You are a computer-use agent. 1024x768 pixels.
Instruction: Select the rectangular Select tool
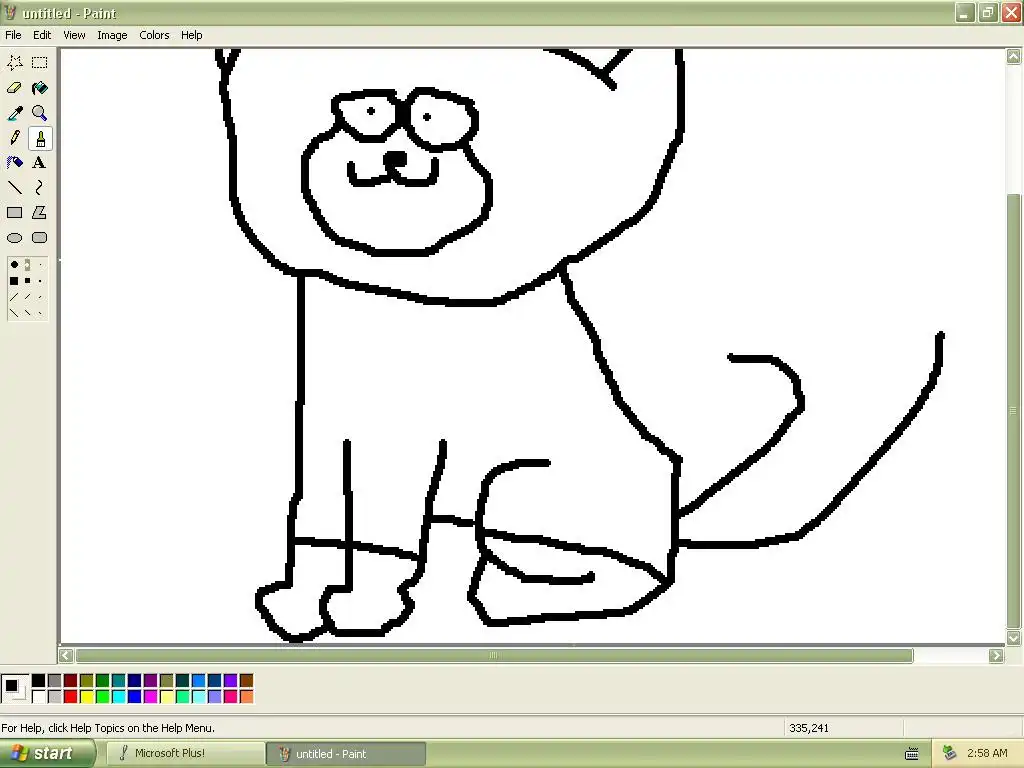(40, 63)
